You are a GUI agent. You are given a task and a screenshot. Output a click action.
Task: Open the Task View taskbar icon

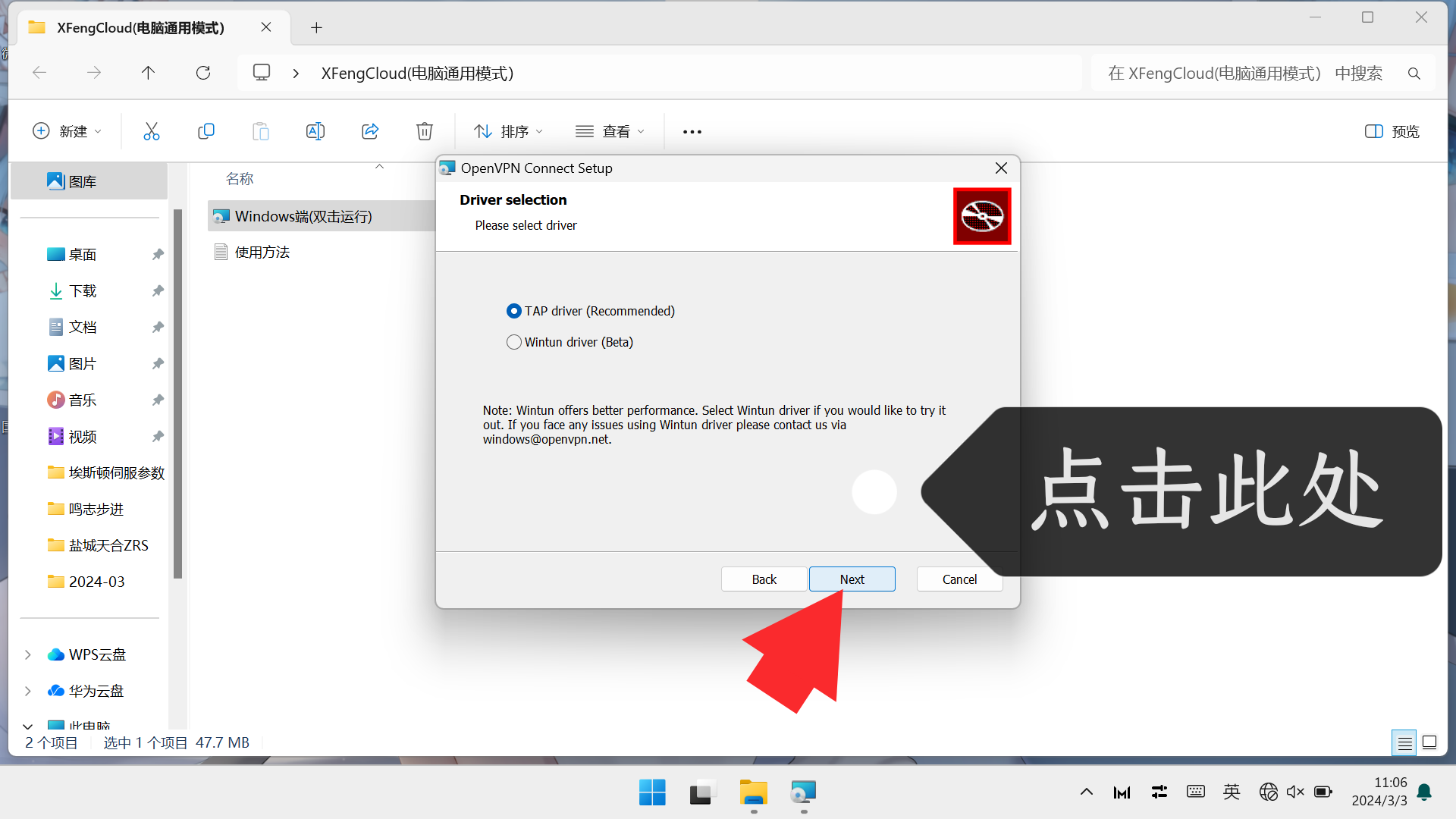(703, 792)
